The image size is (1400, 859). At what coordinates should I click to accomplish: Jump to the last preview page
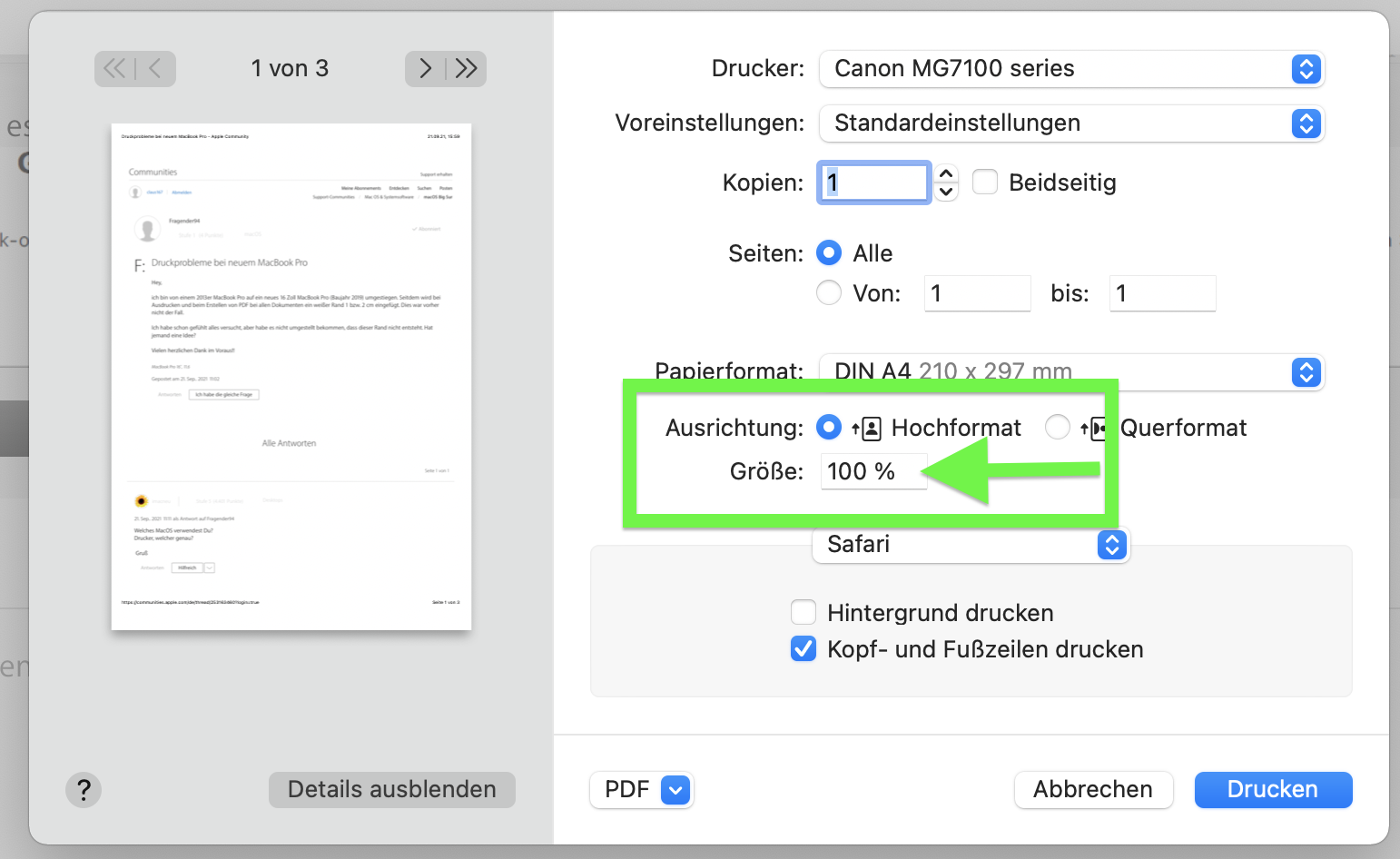tap(467, 69)
